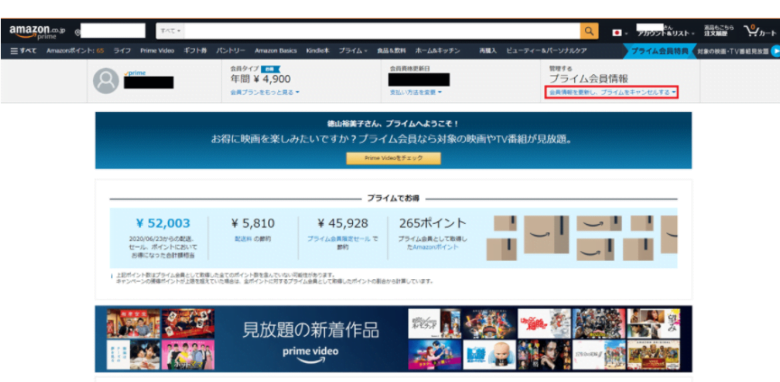Click inside the main search field
The width and height of the screenshot is (780, 382).
(382, 31)
